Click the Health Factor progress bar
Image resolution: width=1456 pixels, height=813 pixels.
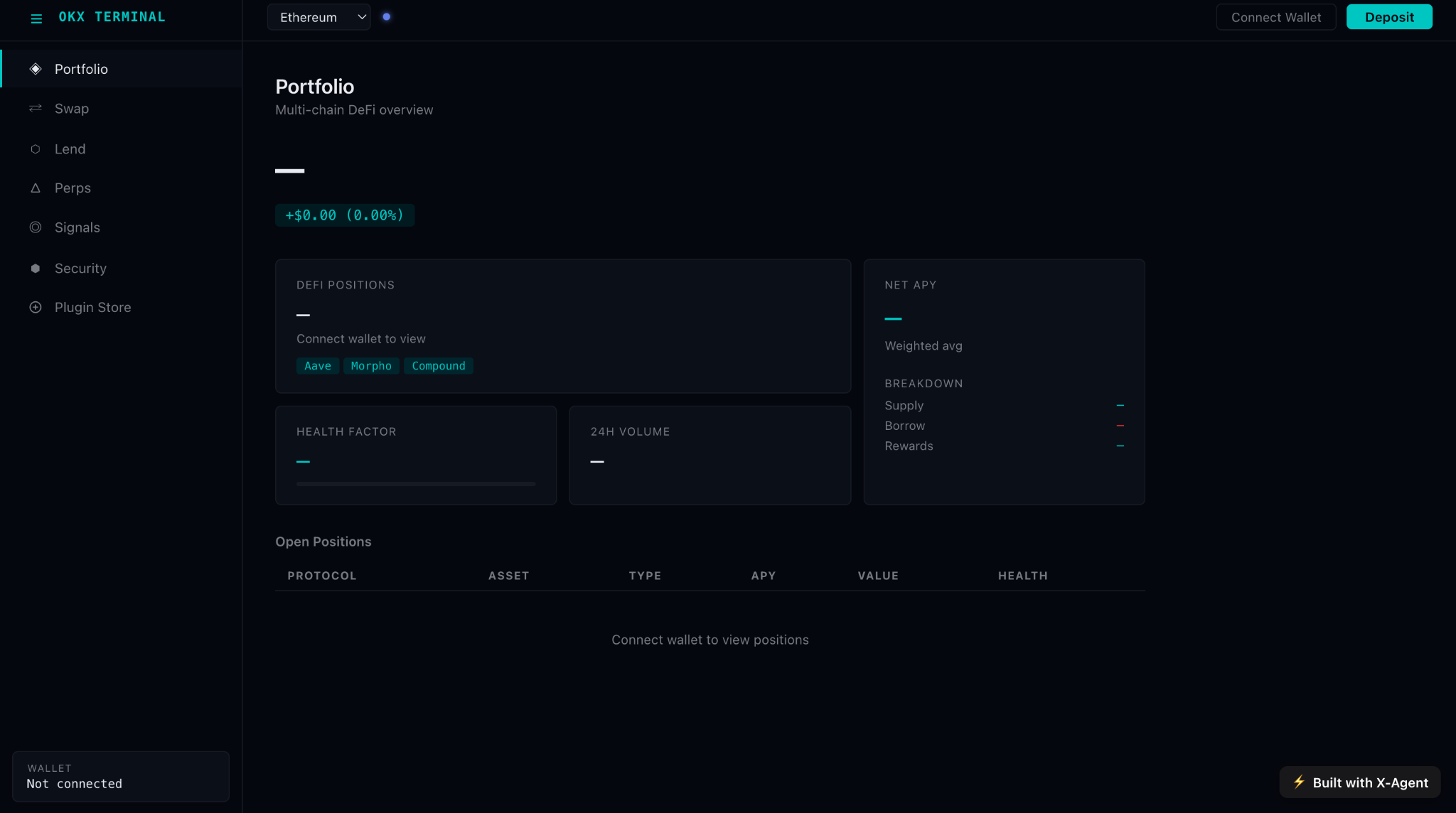416,484
